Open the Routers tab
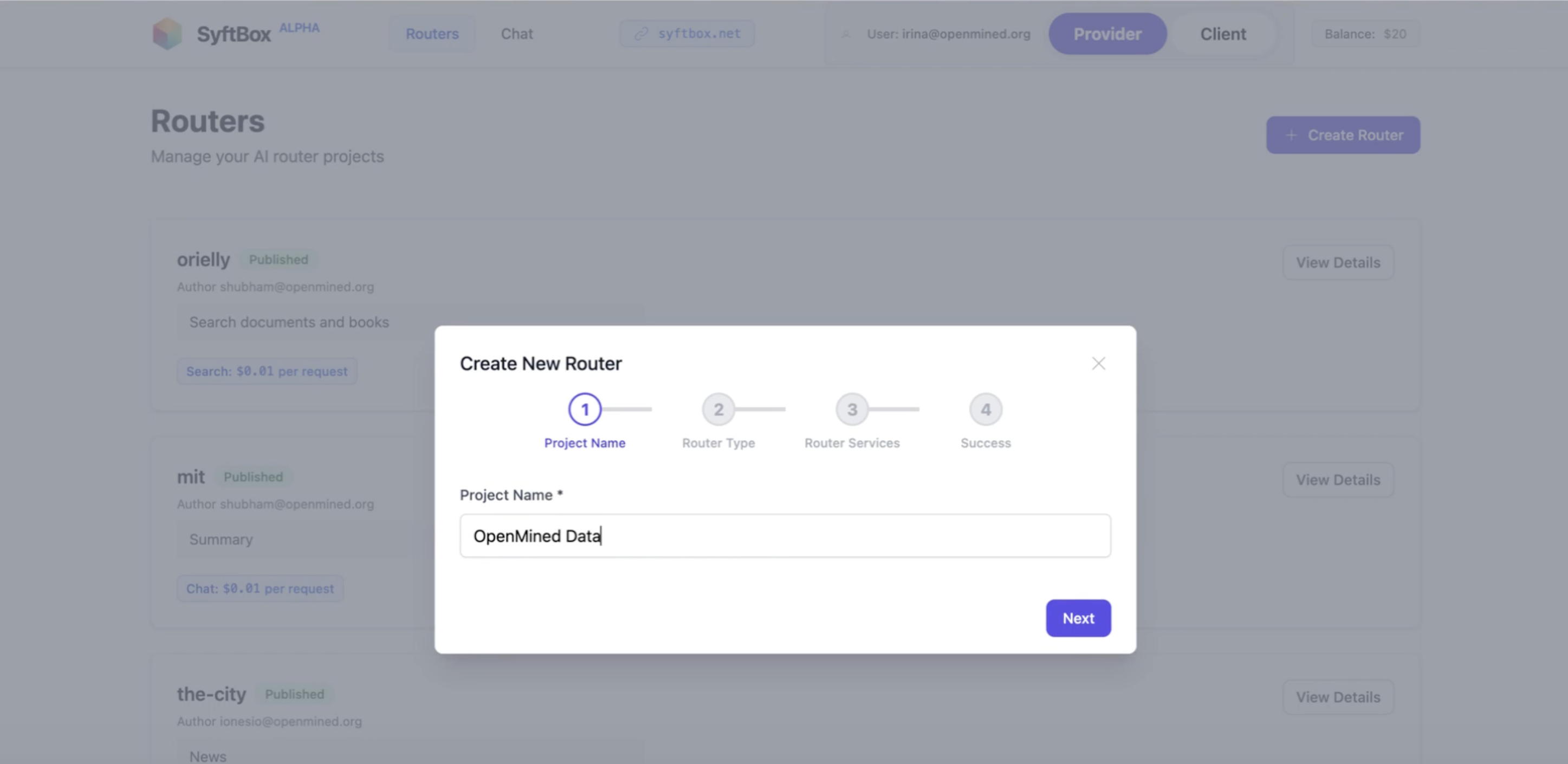1568x764 pixels. 432,34
